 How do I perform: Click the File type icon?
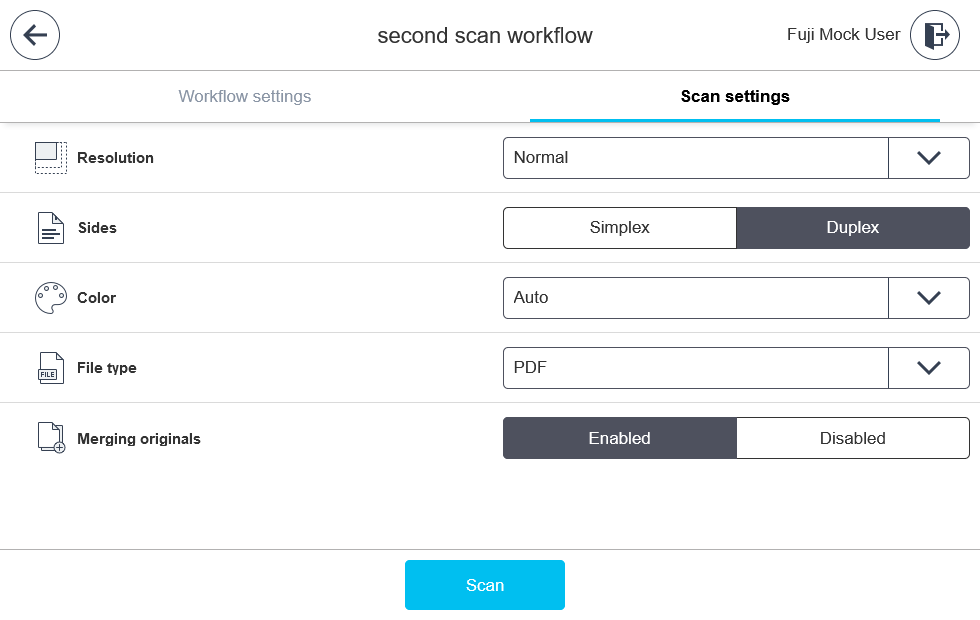click(x=50, y=367)
